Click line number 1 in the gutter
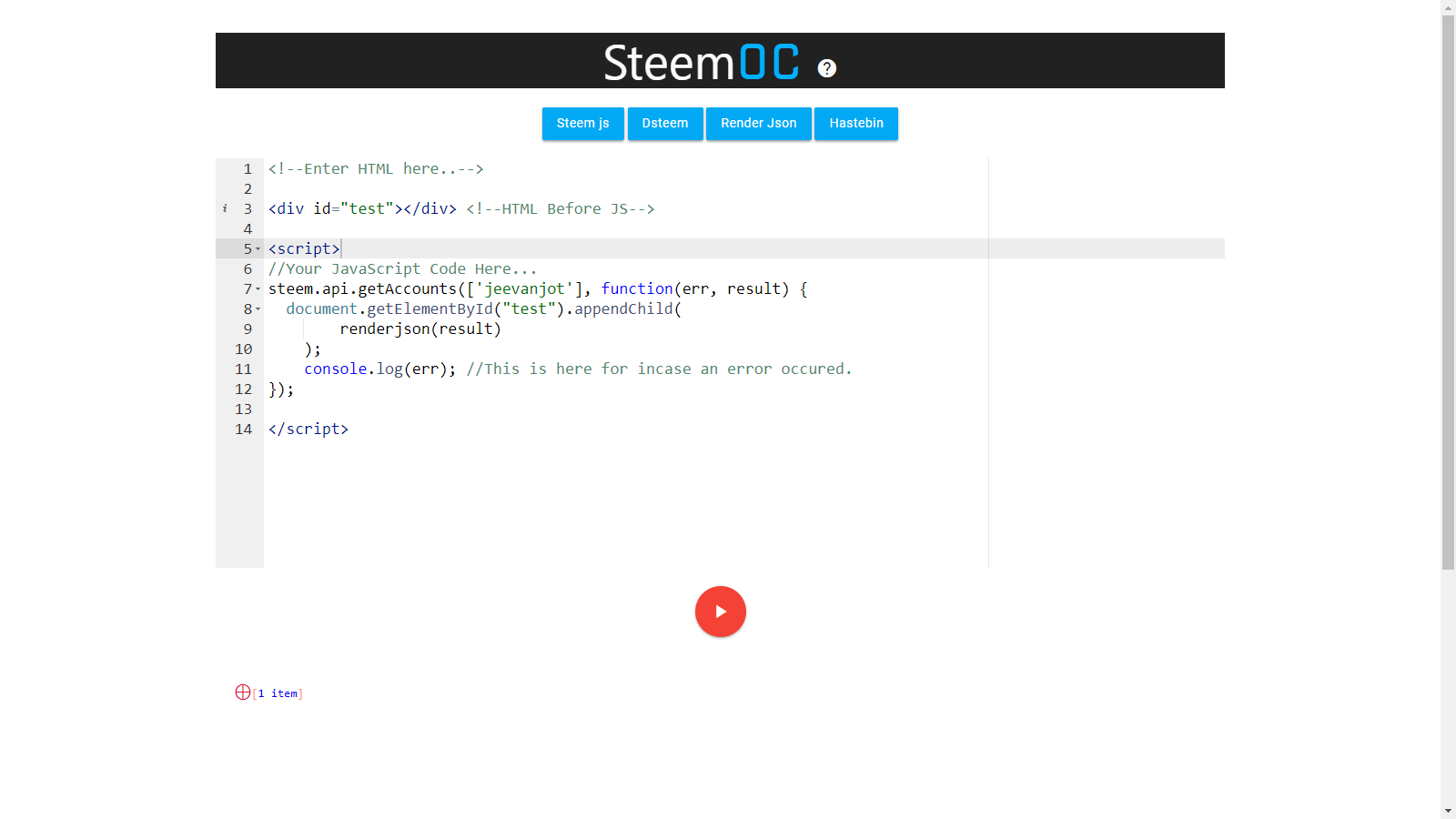This screenshot has height=819, width=1456. [248, 168]
